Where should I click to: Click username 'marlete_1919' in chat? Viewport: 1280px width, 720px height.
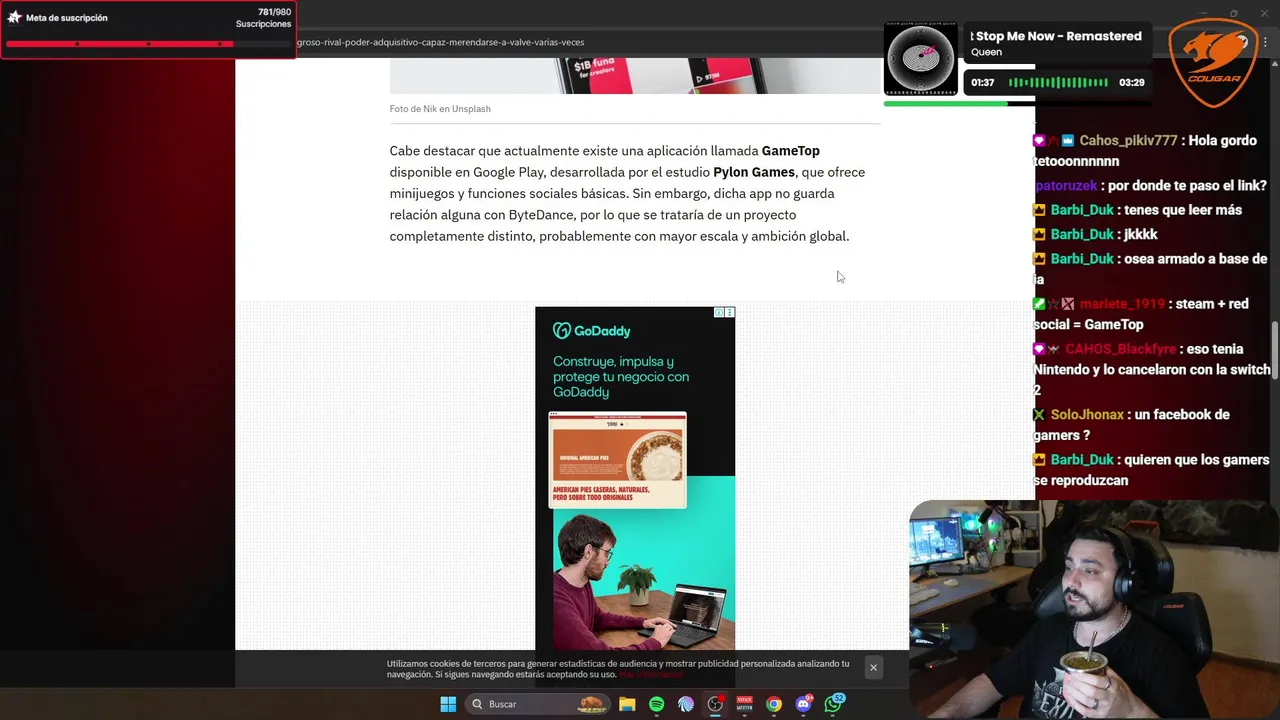(x=1122, y=304)
